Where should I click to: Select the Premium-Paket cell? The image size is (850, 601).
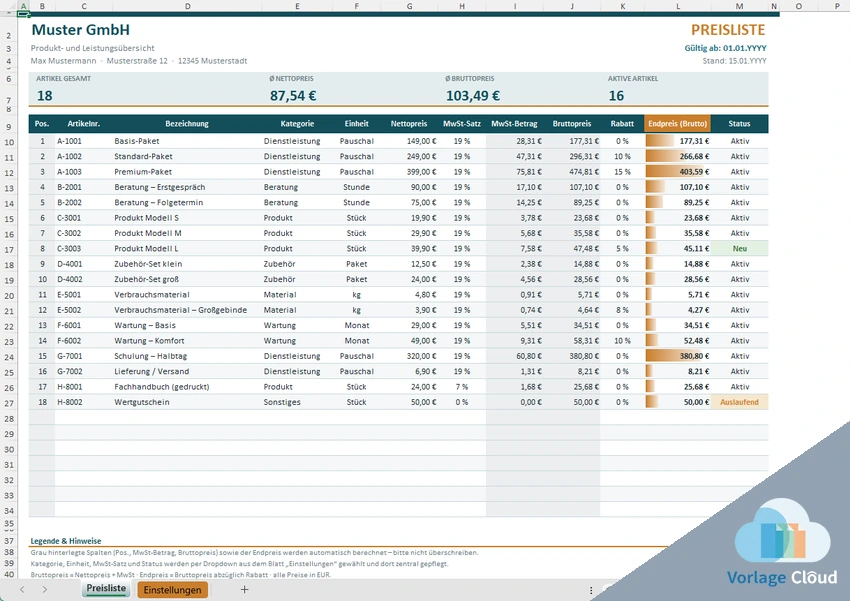[x=187, y=172]
